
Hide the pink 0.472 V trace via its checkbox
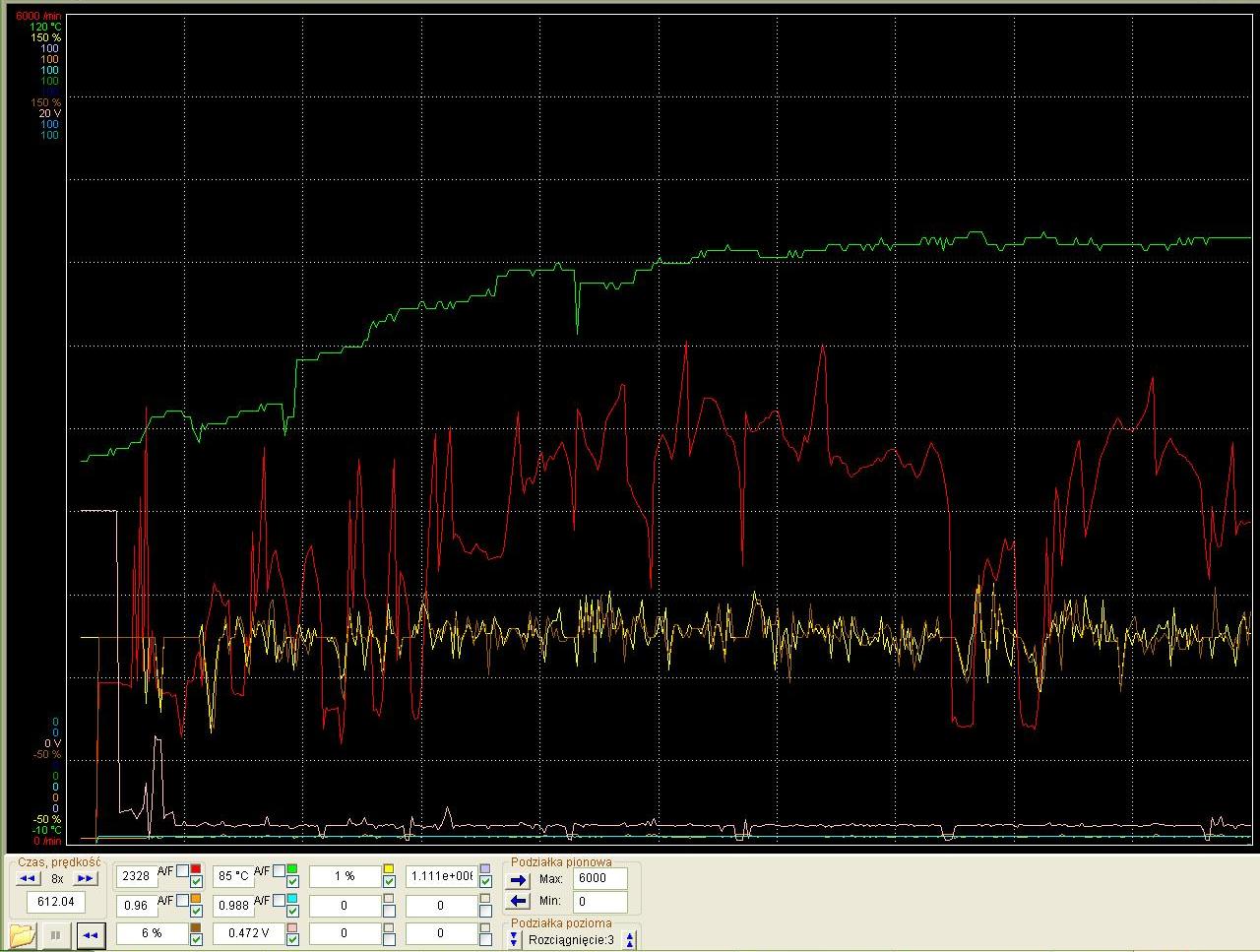(292, 940)
